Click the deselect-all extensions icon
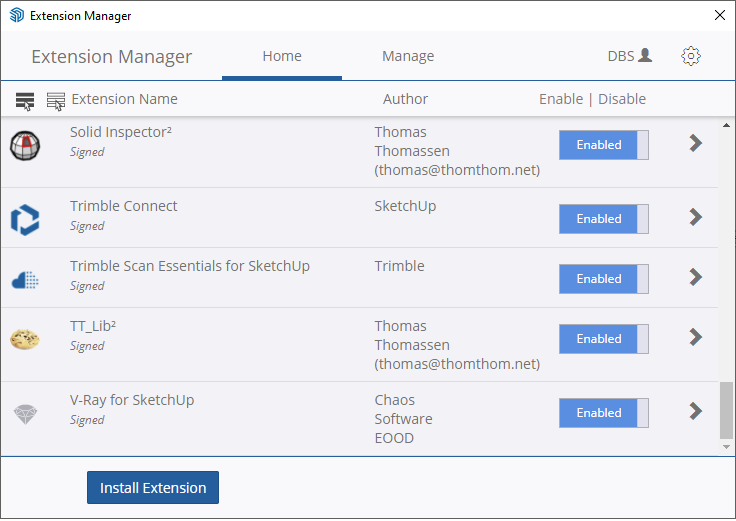Viewport: 736px width, 521px height. [56, 100]
